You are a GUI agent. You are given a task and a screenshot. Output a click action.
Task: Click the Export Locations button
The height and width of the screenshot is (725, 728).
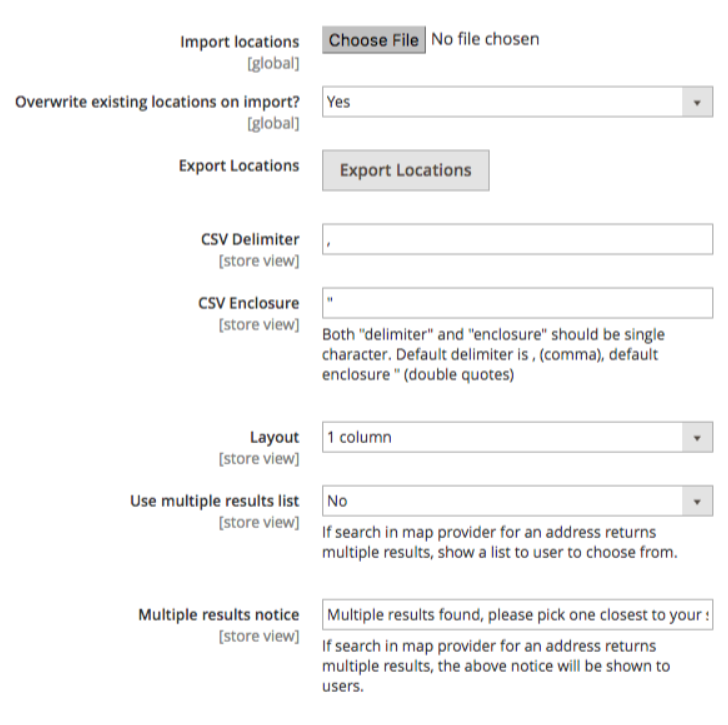406,170
